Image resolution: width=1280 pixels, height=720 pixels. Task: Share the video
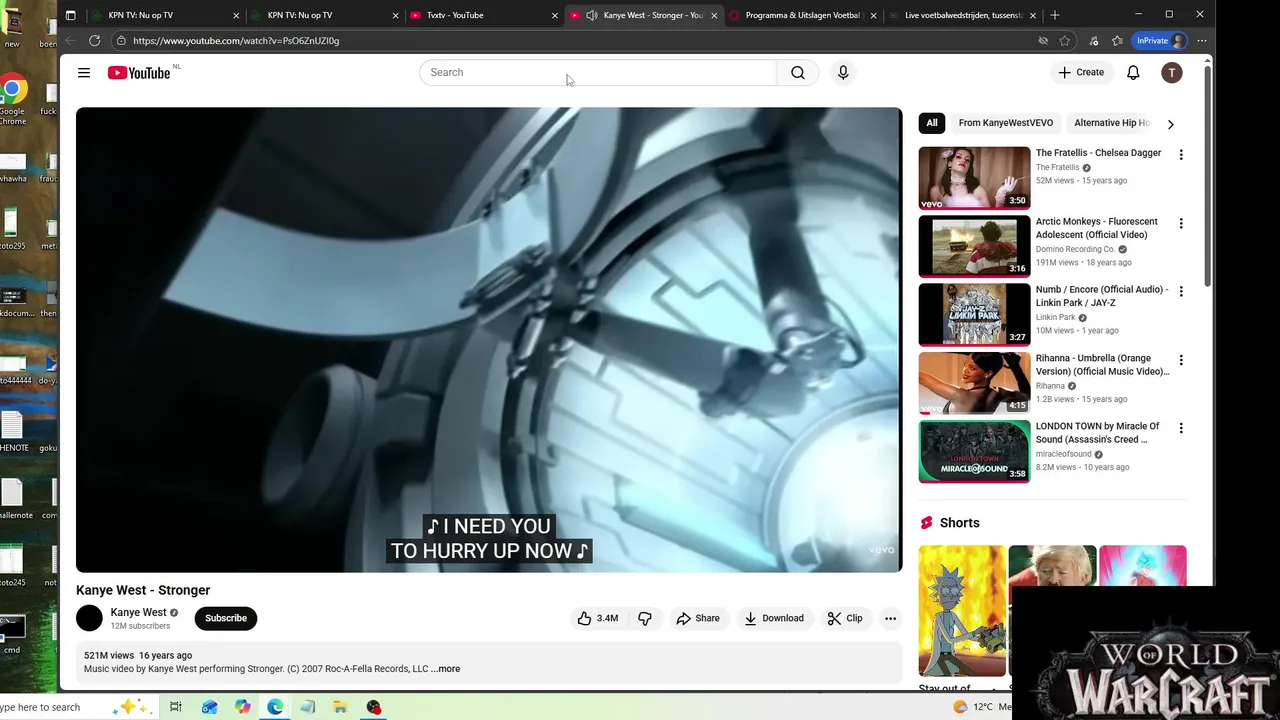point(698,618)
